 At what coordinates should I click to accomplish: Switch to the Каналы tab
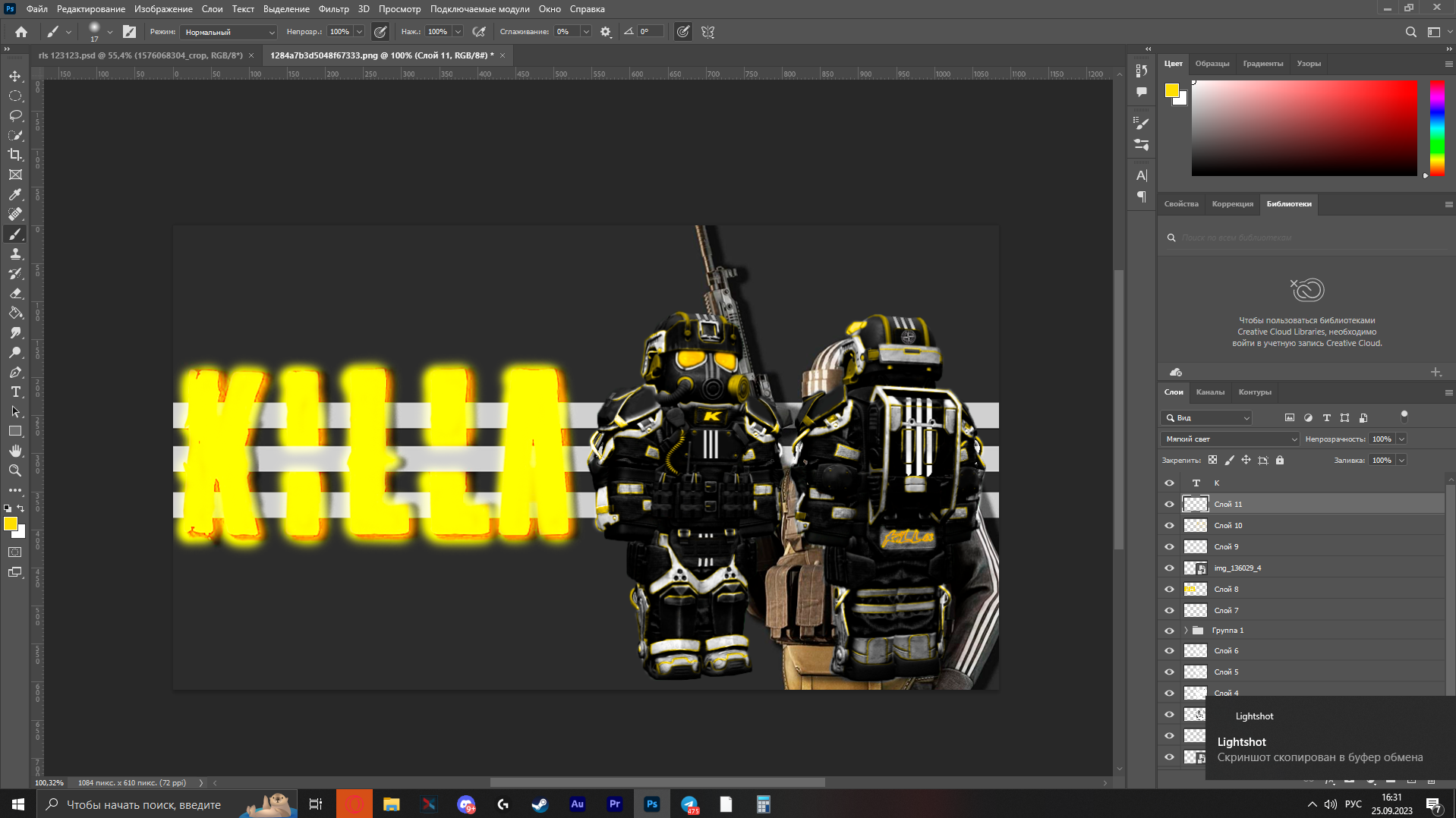click(1210, 392)
